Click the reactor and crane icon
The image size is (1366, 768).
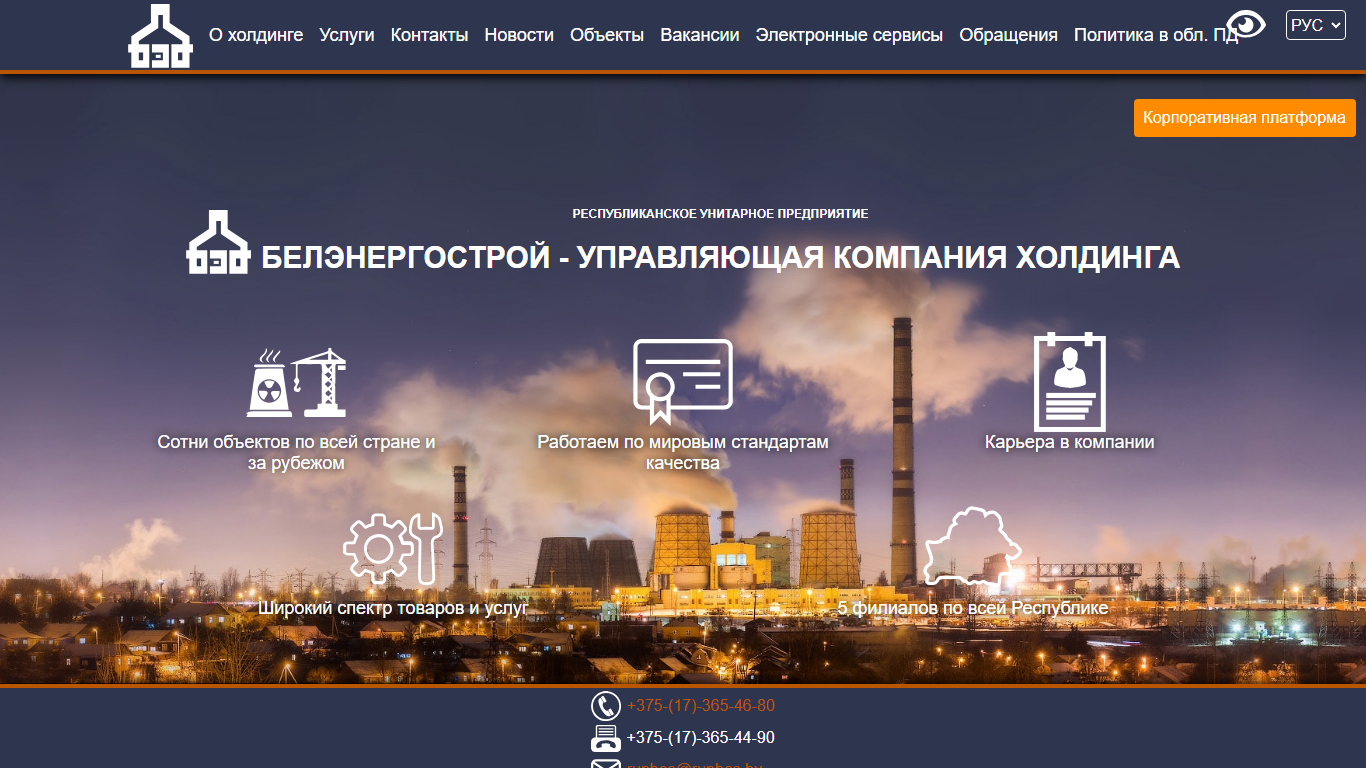tap(296, 383)
